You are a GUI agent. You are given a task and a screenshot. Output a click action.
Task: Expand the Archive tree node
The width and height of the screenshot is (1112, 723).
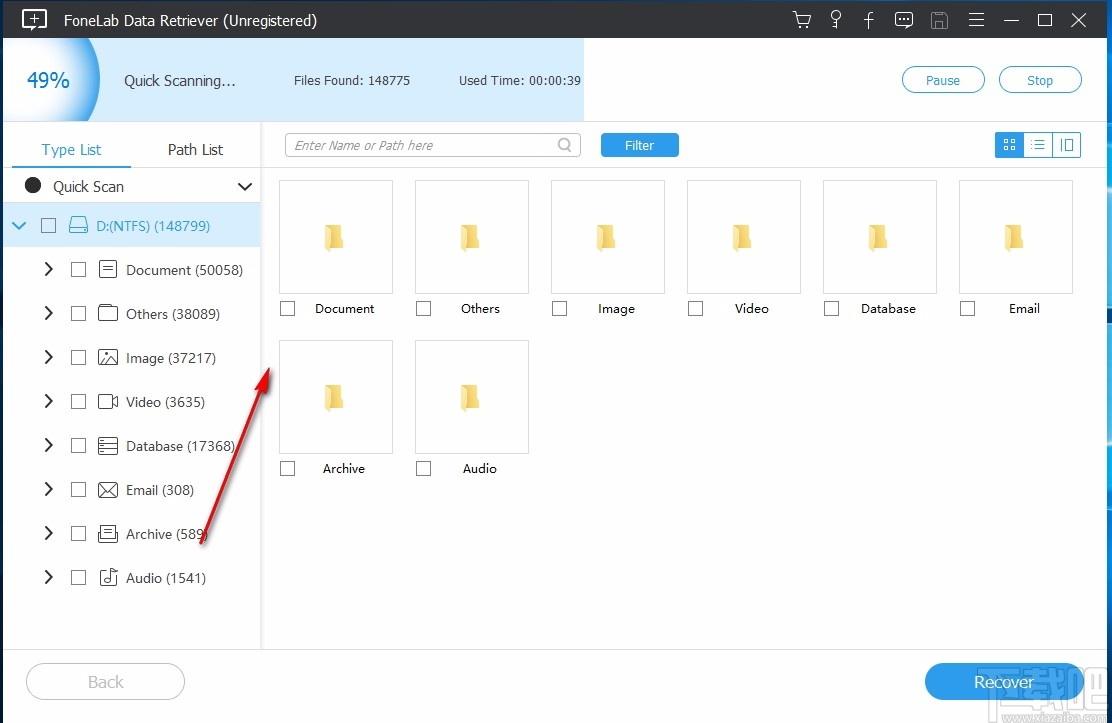click(48, 534)
